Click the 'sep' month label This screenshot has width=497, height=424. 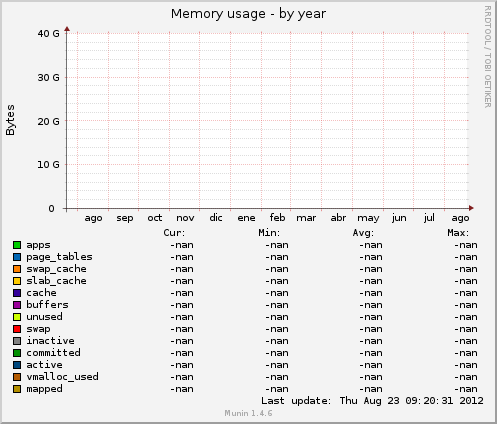click(x=125, y=219)
